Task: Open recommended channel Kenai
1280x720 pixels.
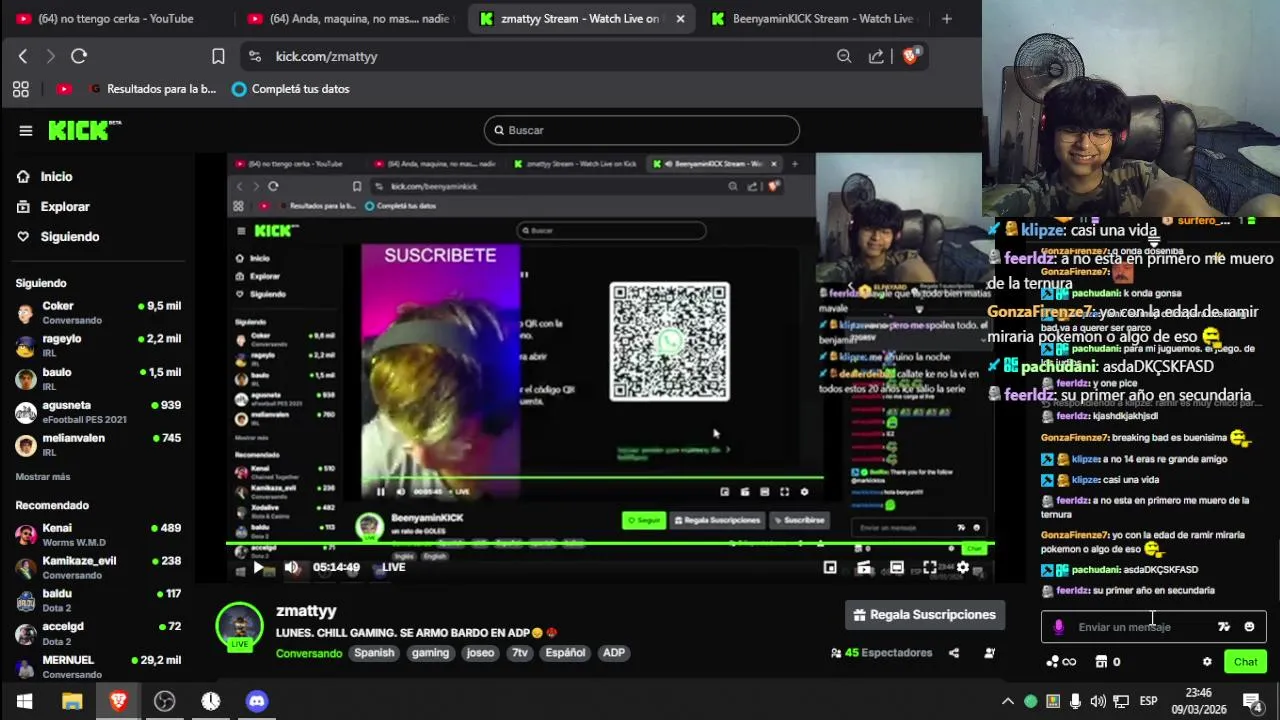Action: [x=98, y=534]
